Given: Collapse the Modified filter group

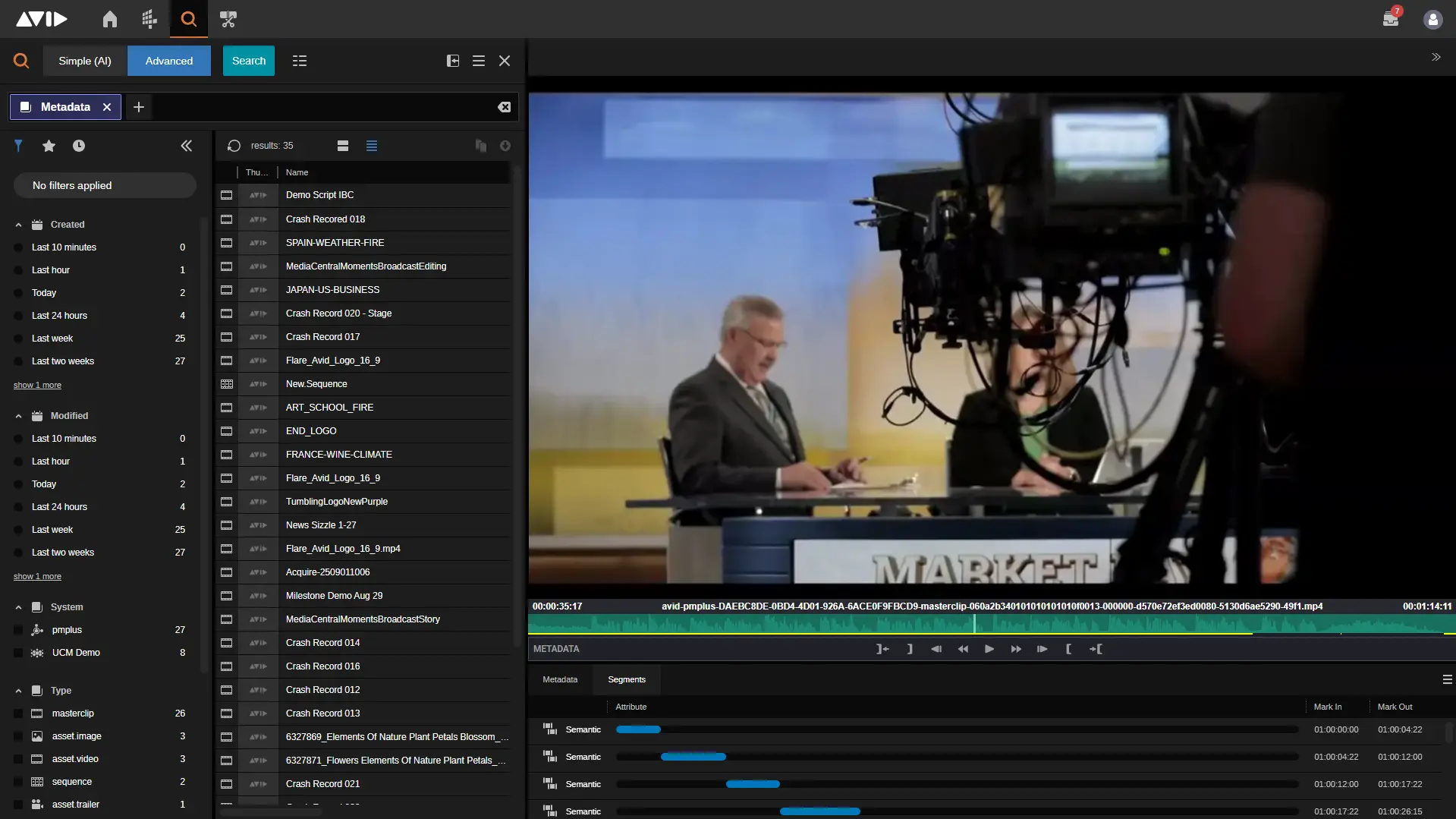Looking at the screenshot, I should tap(18, 416).
